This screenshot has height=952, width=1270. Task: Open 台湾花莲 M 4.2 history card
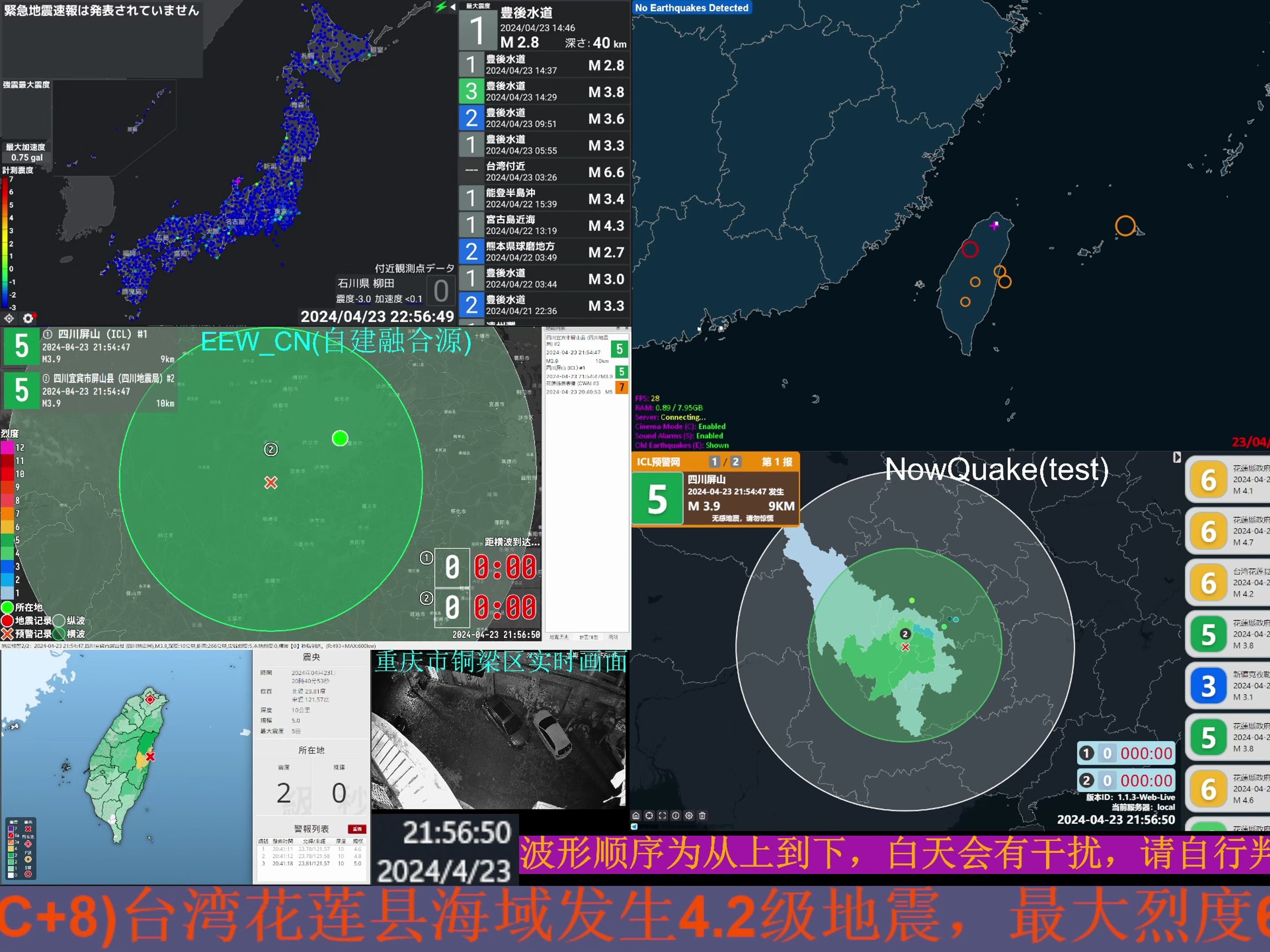(x=1228, y=582)
